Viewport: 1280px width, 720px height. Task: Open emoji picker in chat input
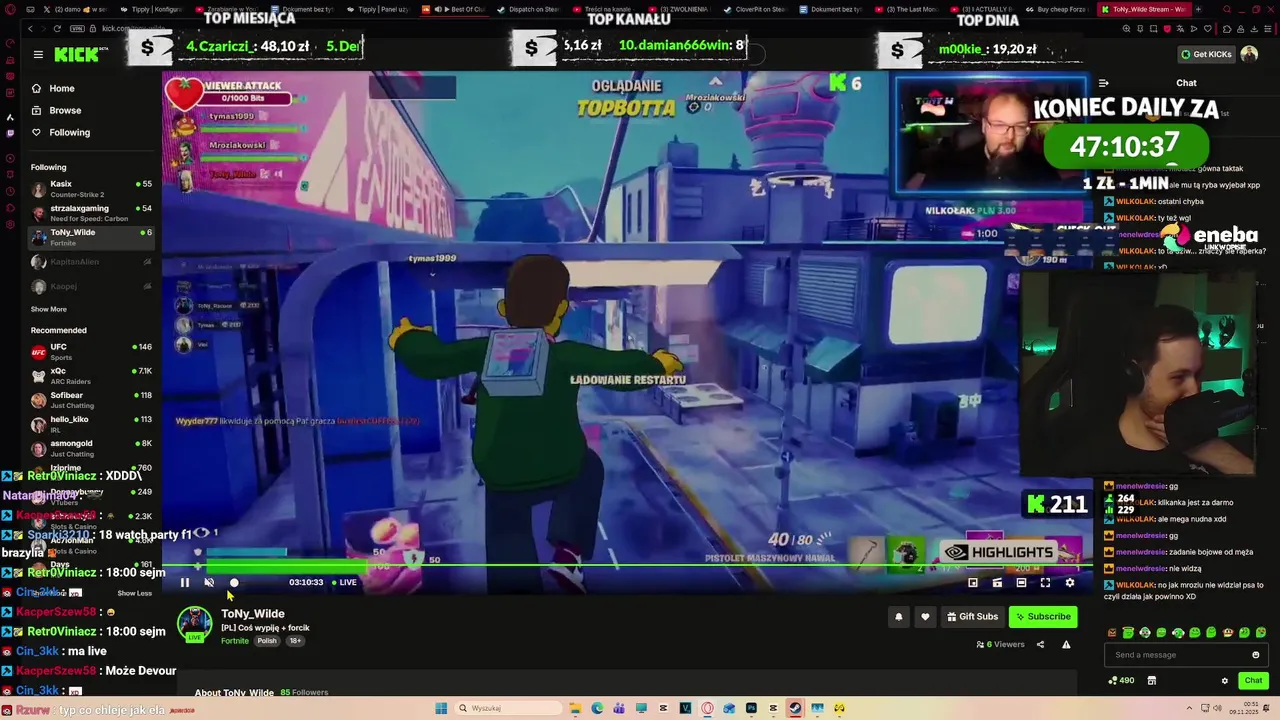tap(1256, 655)
